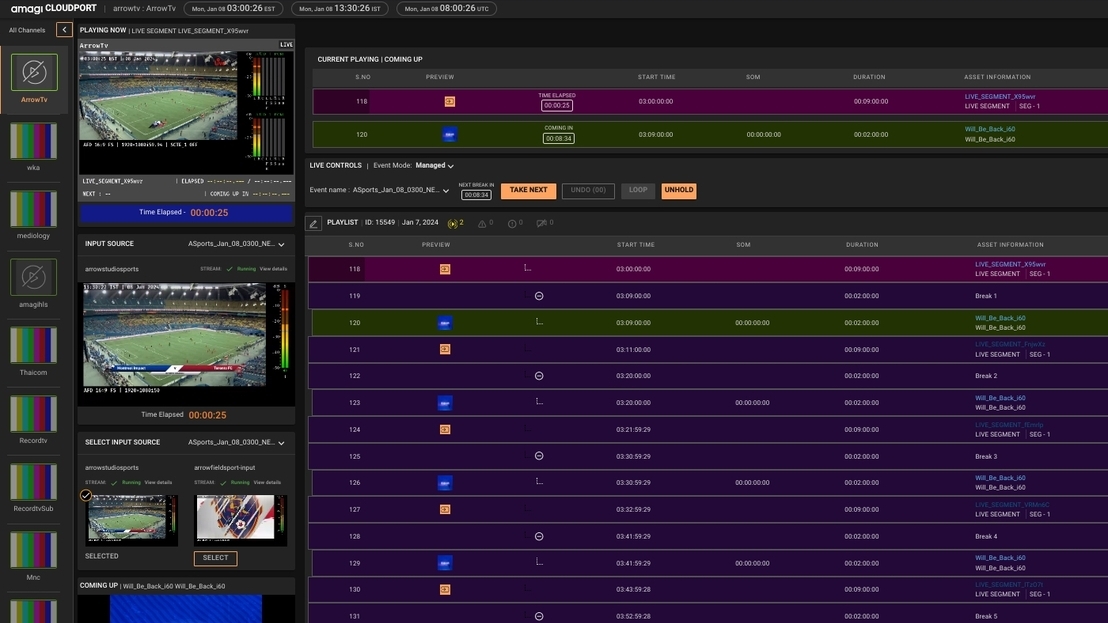
Task: Open the INPUT SOURCE ASports_Jan_08 dropdown
Action: [x=279, y=241]
